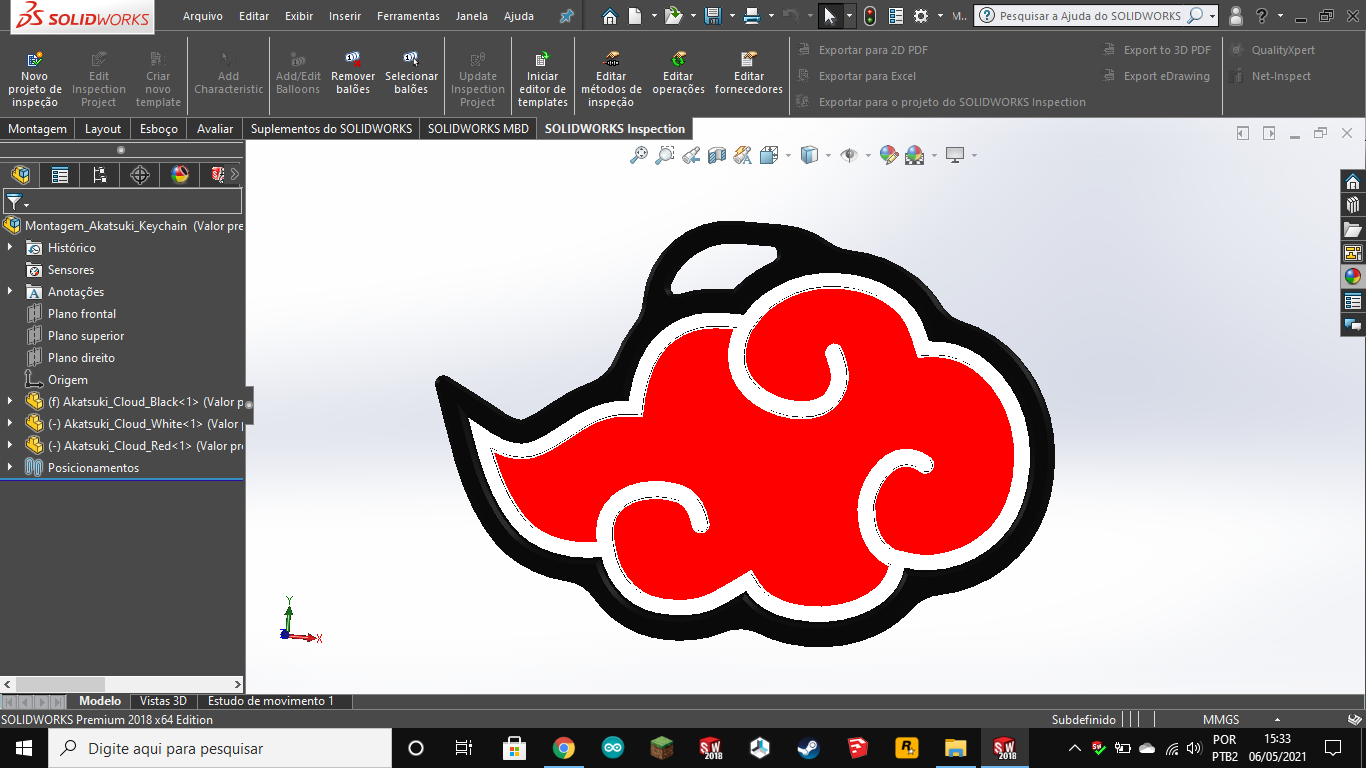Click the Zoom to Fit magnifier icon
Screen dimensions: 1366x768
tap(638, 155)
